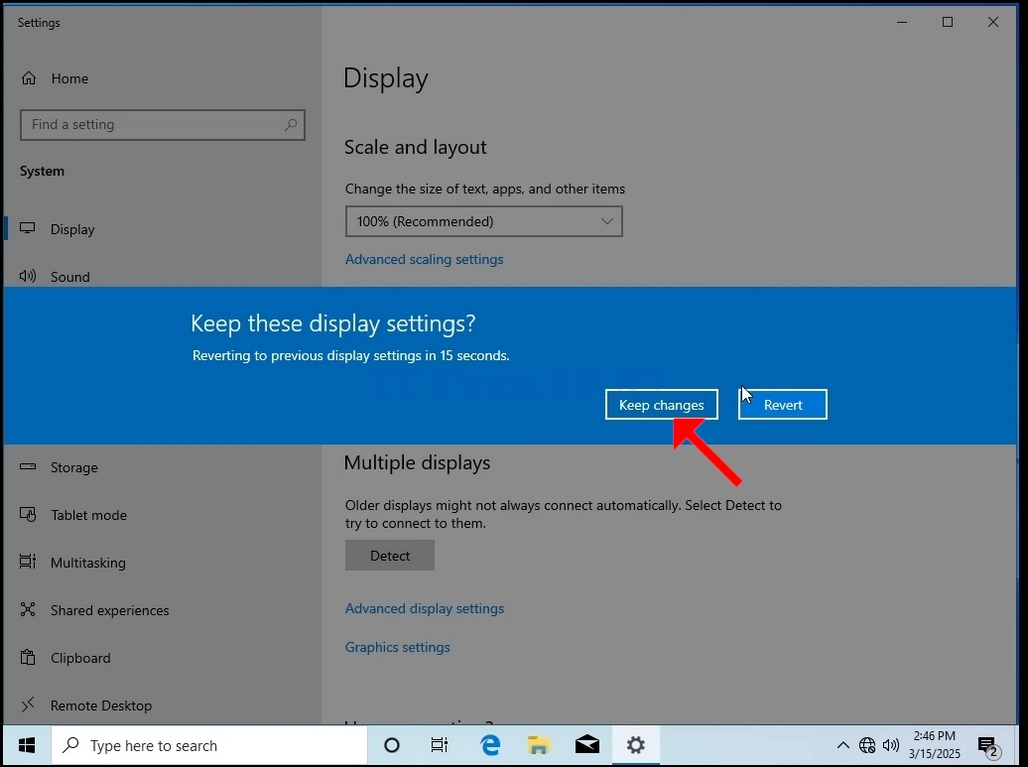Select Display in the sidebar

click(x=72, y=229)
